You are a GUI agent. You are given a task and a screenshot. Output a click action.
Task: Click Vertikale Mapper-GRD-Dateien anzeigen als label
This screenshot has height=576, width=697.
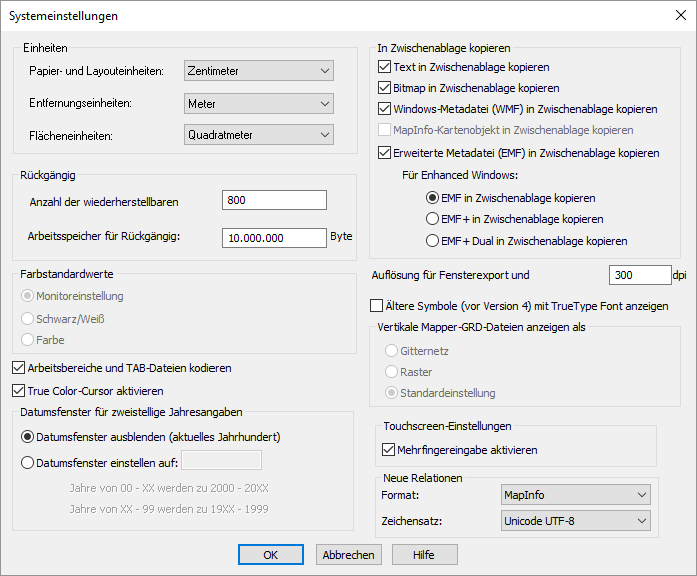pos(481,327)
